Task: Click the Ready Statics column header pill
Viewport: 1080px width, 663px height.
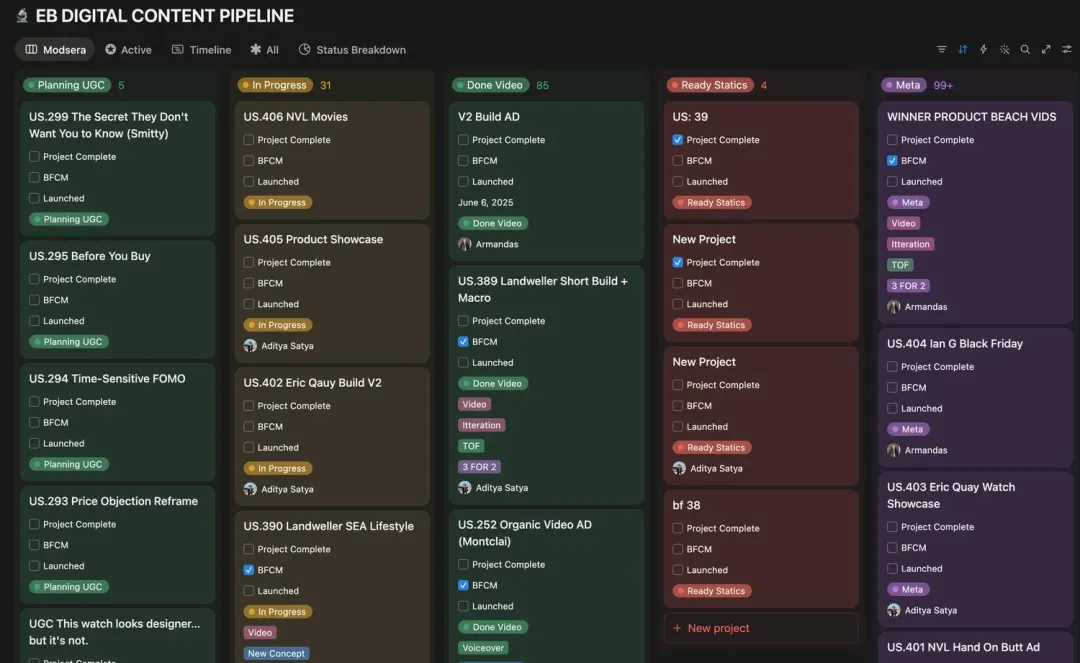Action: tap(709, 85)
